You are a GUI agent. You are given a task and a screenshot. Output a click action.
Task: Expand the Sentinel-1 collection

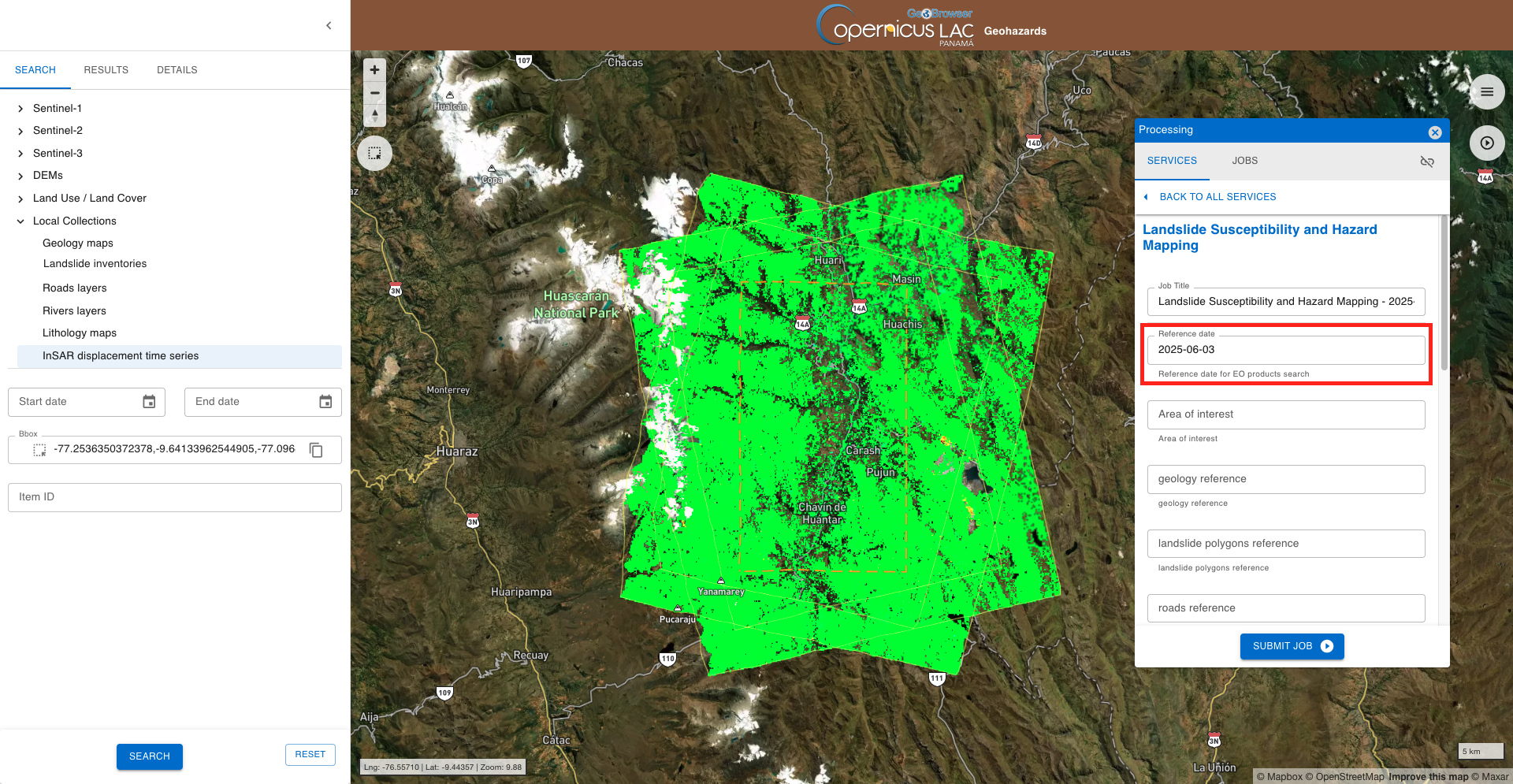tap(20, 109)
